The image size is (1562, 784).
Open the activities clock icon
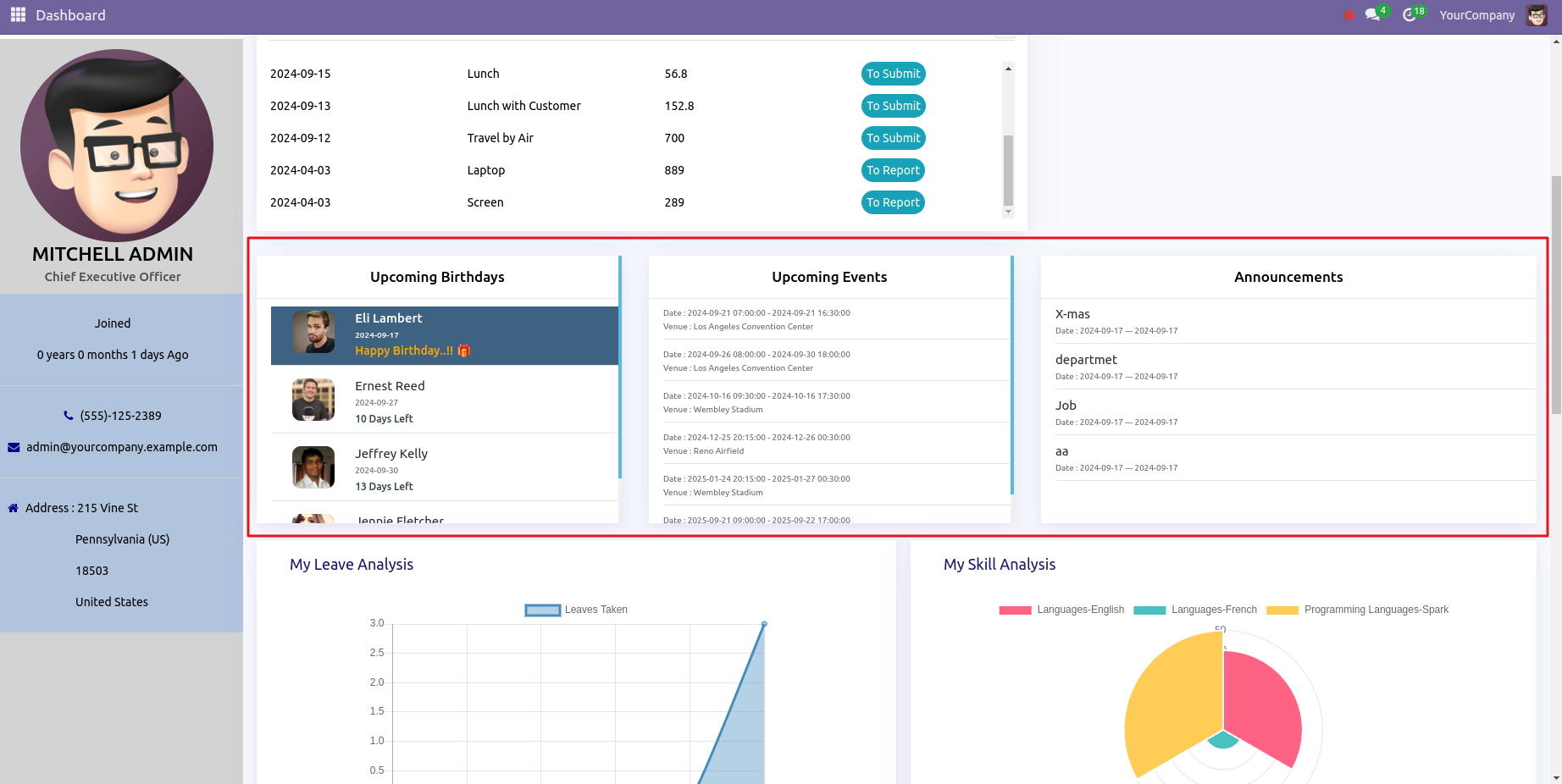1410,15
